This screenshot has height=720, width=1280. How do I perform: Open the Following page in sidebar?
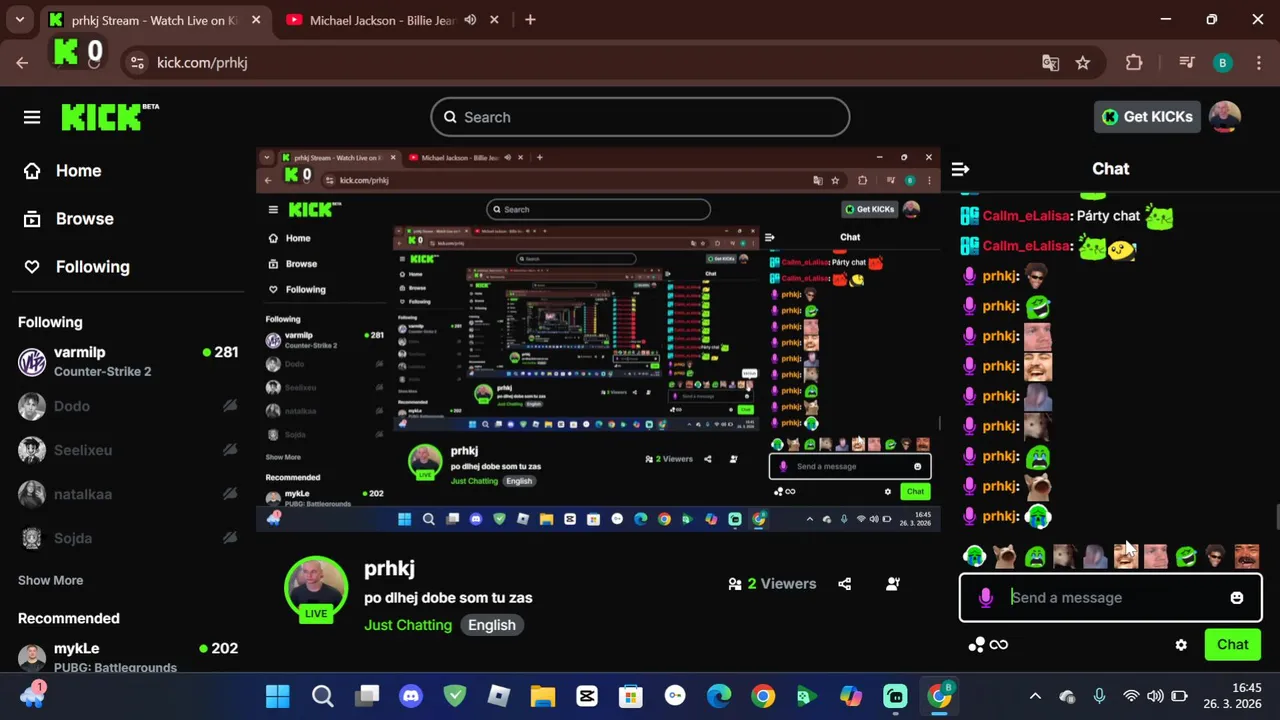click(x=77, y=267)
